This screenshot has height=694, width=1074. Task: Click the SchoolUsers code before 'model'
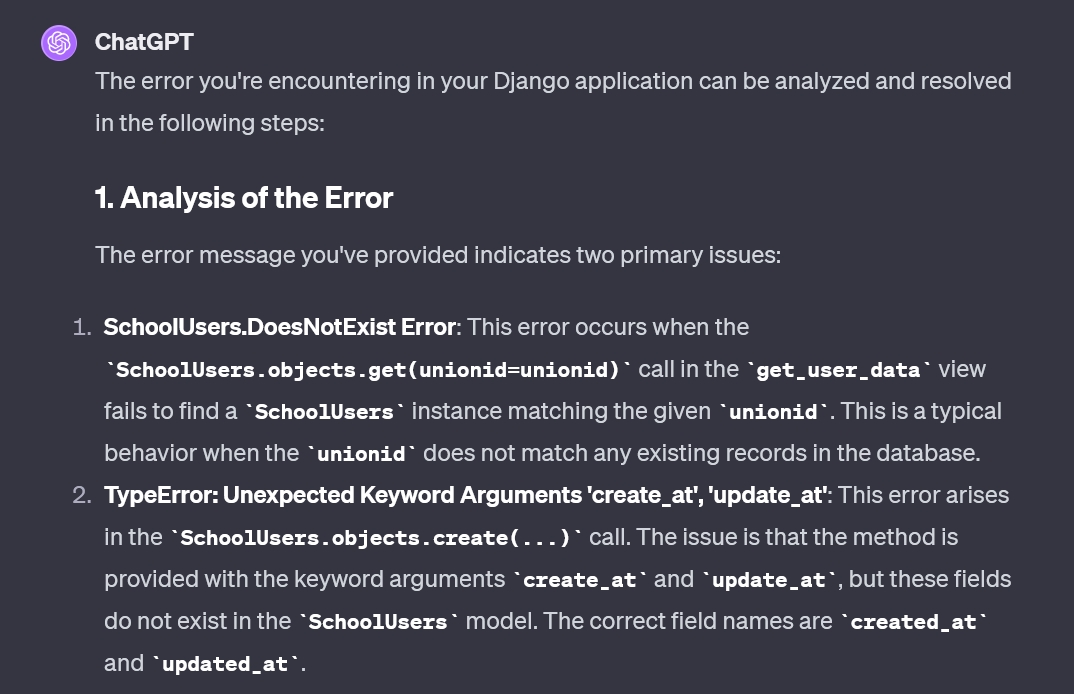tap(378, 622)
